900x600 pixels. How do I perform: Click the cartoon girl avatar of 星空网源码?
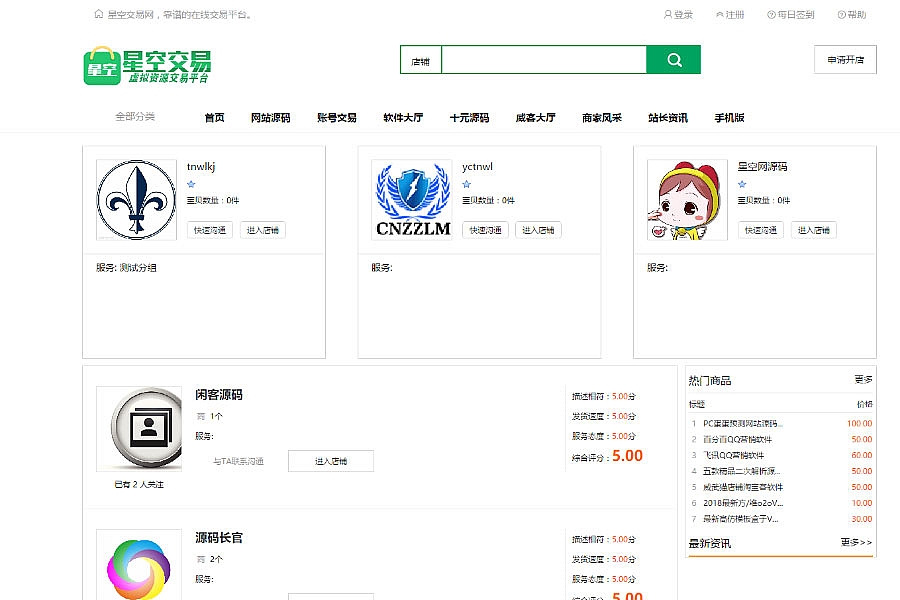(687, 200)
